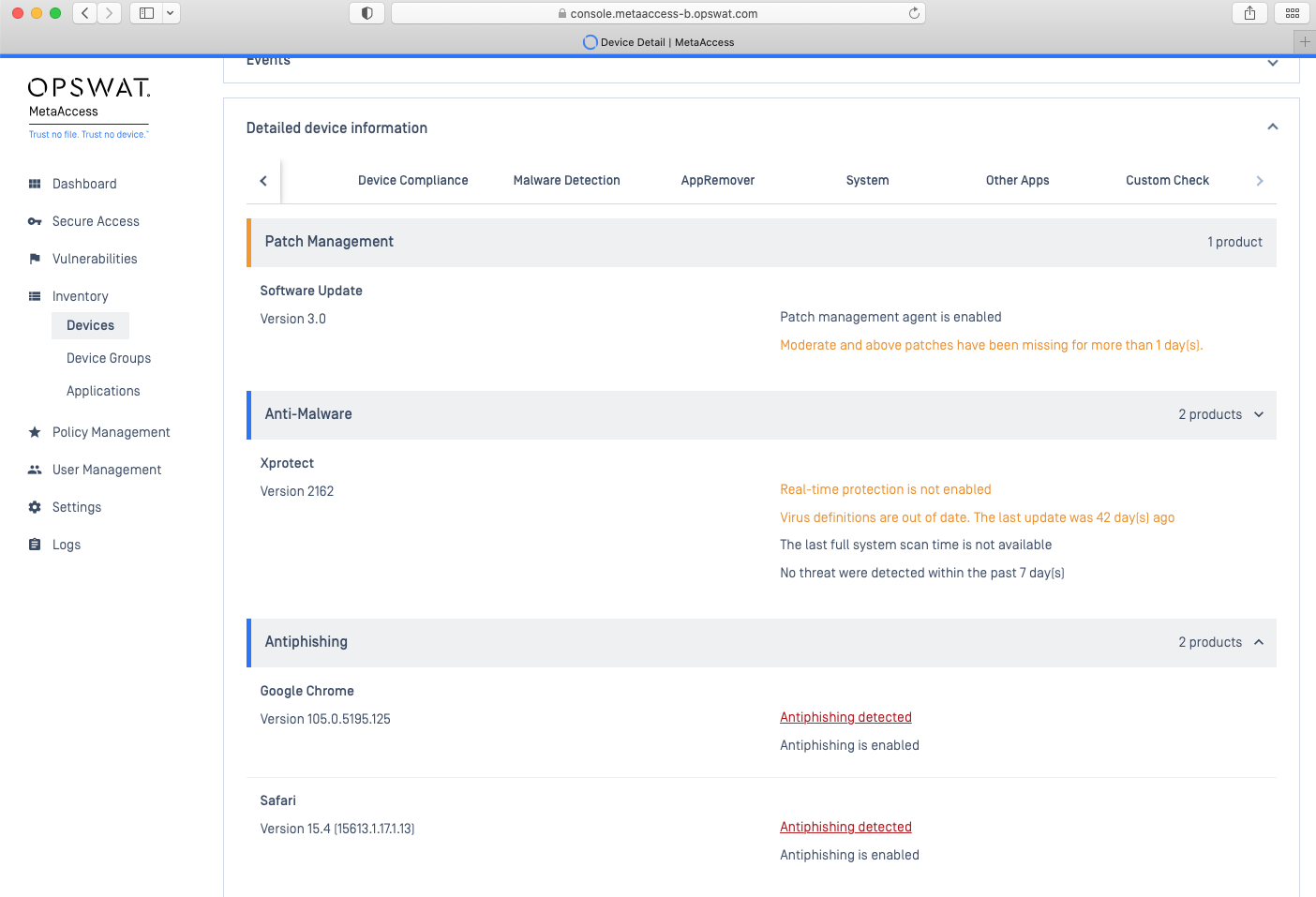Click the Patch Management section header
Viewport: 1316px width, 897px height.
click(761, 243)
